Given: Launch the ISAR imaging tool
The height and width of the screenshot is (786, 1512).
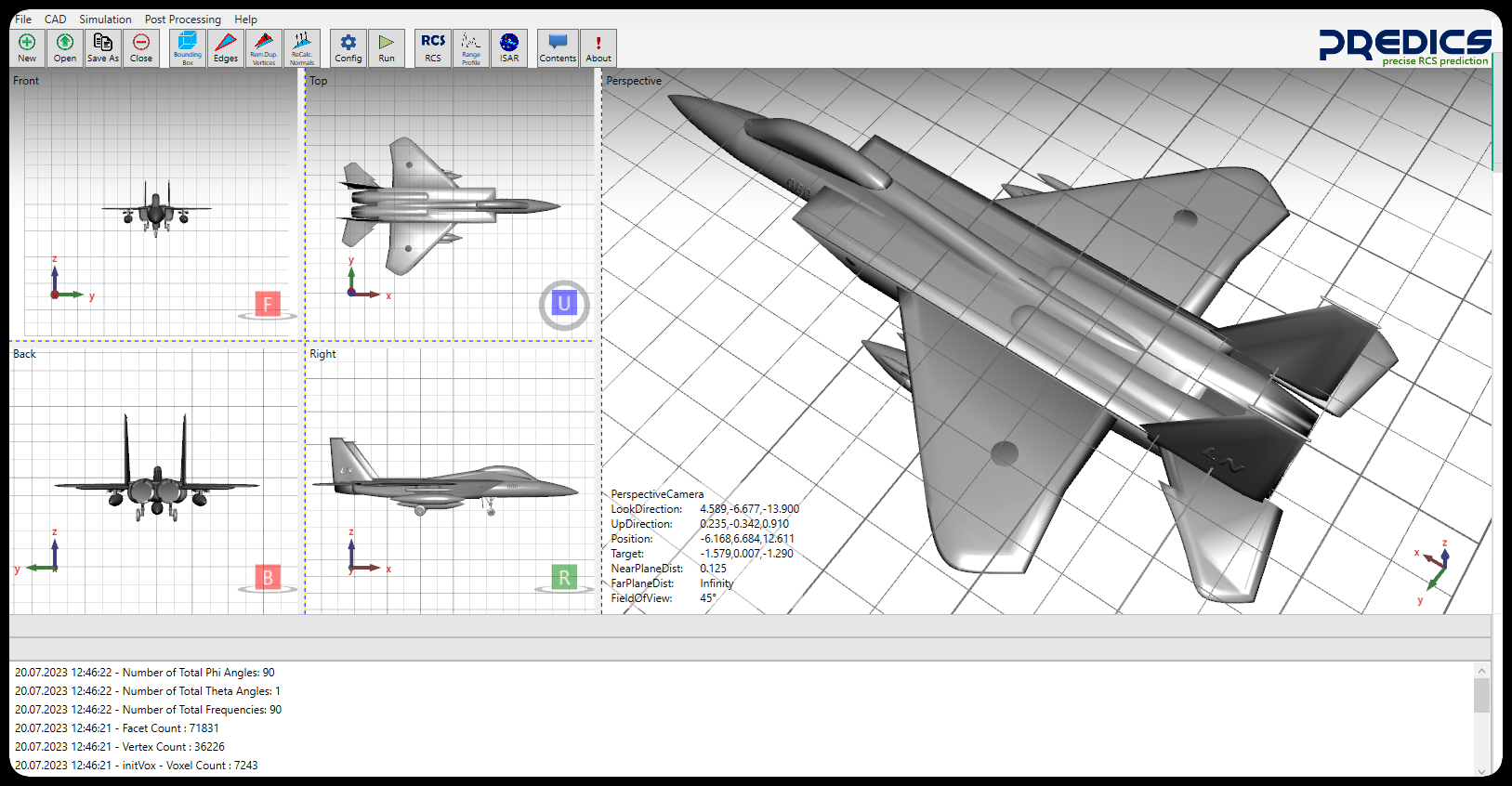Looking at the screenshot, I should click(x=509, y=47).
